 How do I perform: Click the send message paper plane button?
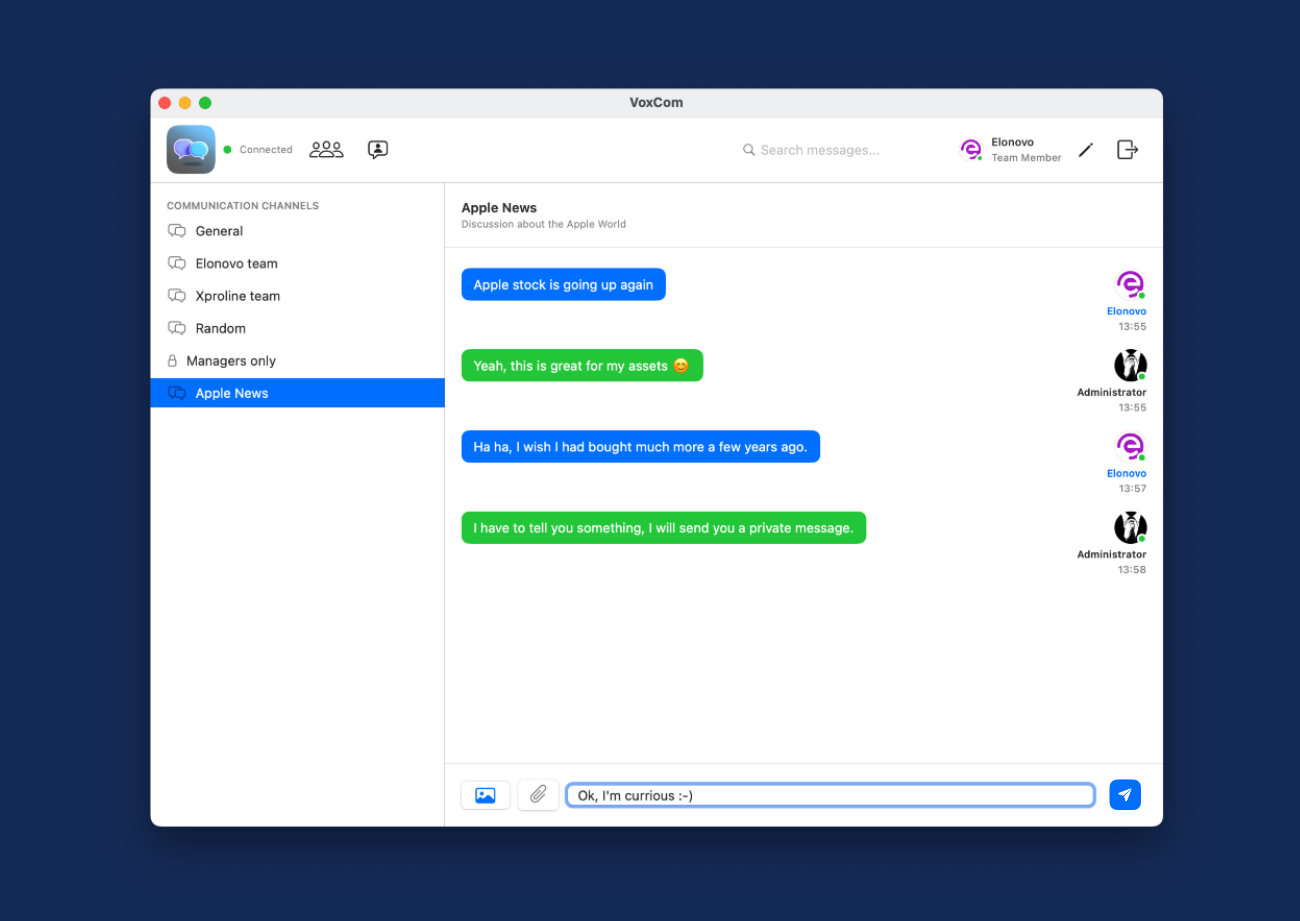click(1125, 795)
